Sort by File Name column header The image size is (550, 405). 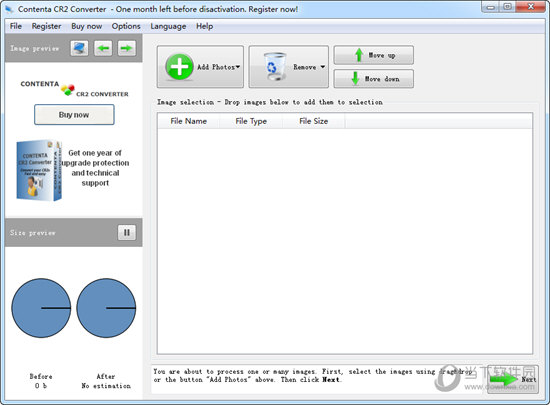click(x=189, y=121)
